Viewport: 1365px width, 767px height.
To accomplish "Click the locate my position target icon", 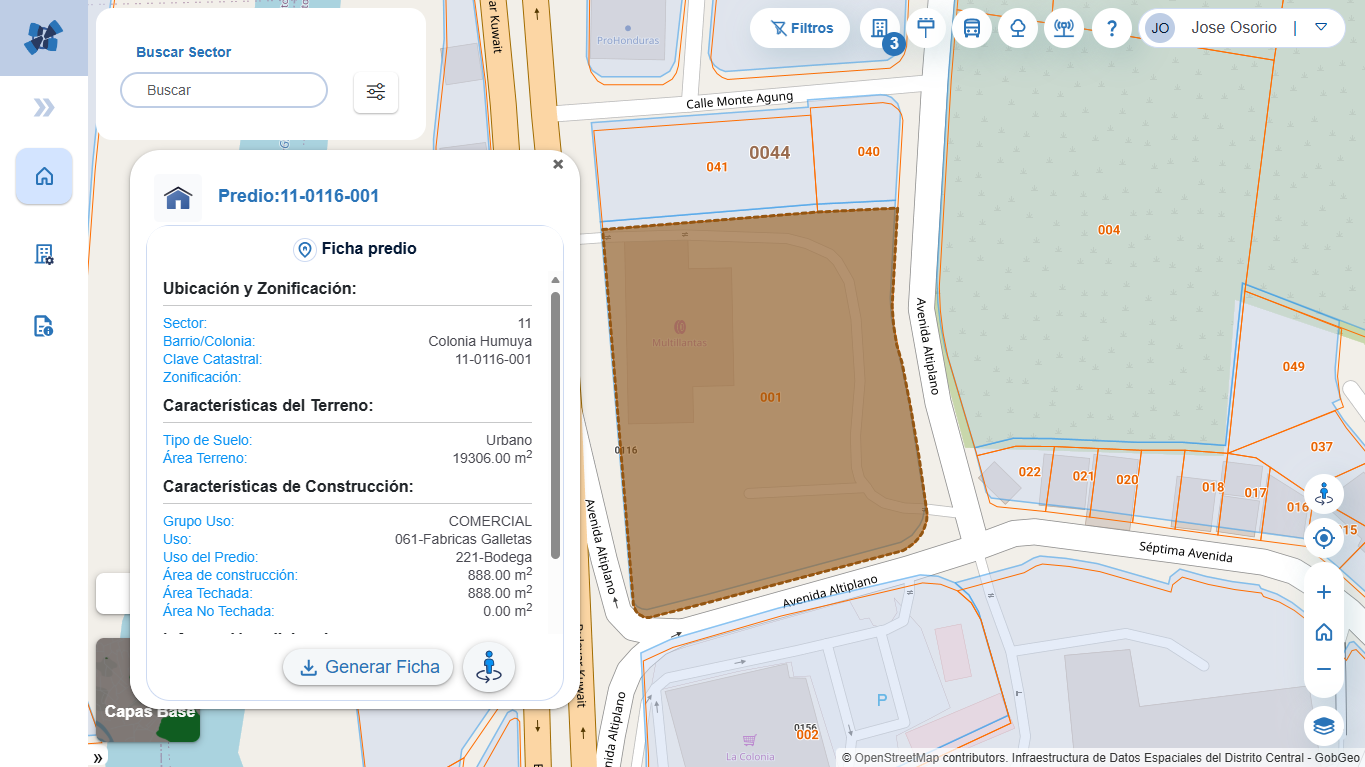I will point(1324,539).
